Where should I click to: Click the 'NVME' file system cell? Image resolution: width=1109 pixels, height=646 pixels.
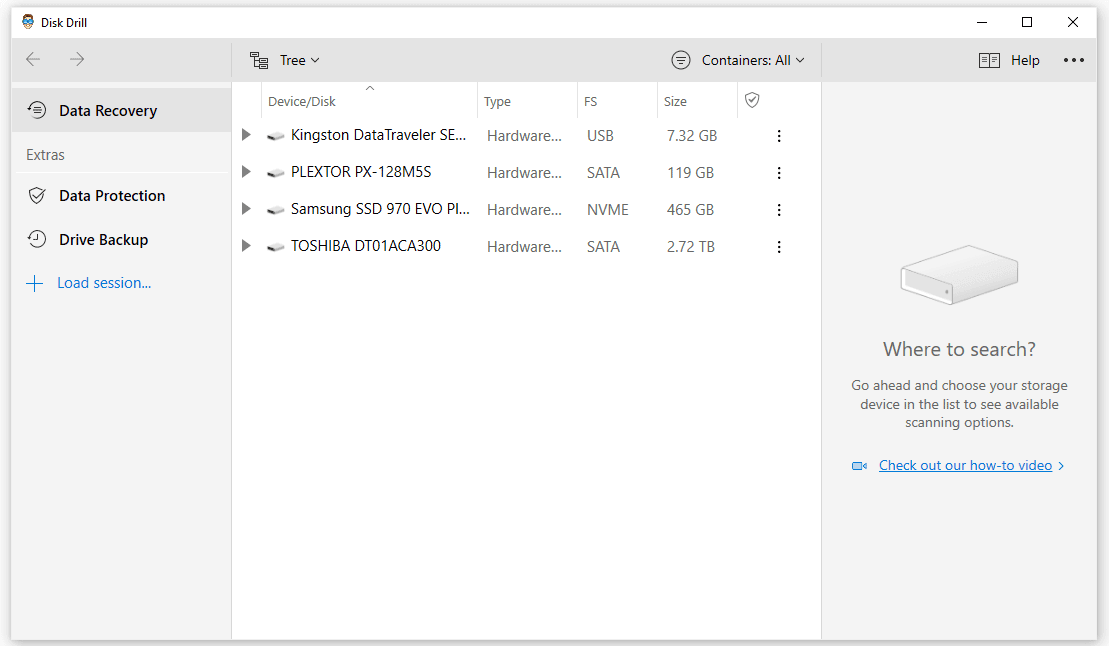coord(608,210)
